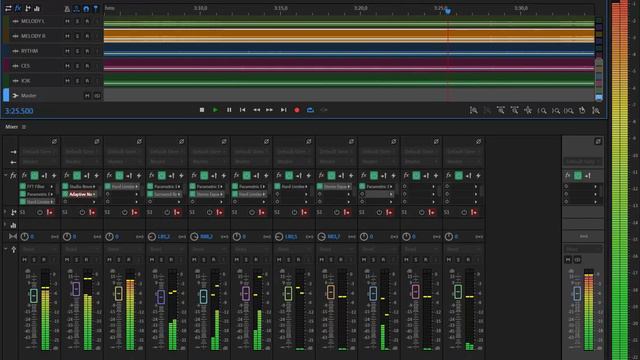
Task: Toggle the mono/stereo sum button on the Master track
Action: click(x=97, y=96)
